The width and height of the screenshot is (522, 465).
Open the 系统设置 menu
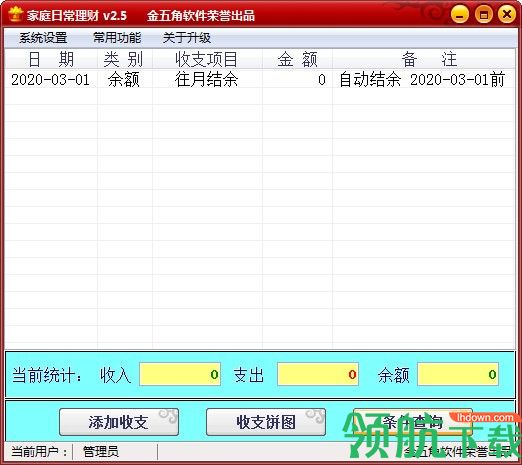[43, 38]
